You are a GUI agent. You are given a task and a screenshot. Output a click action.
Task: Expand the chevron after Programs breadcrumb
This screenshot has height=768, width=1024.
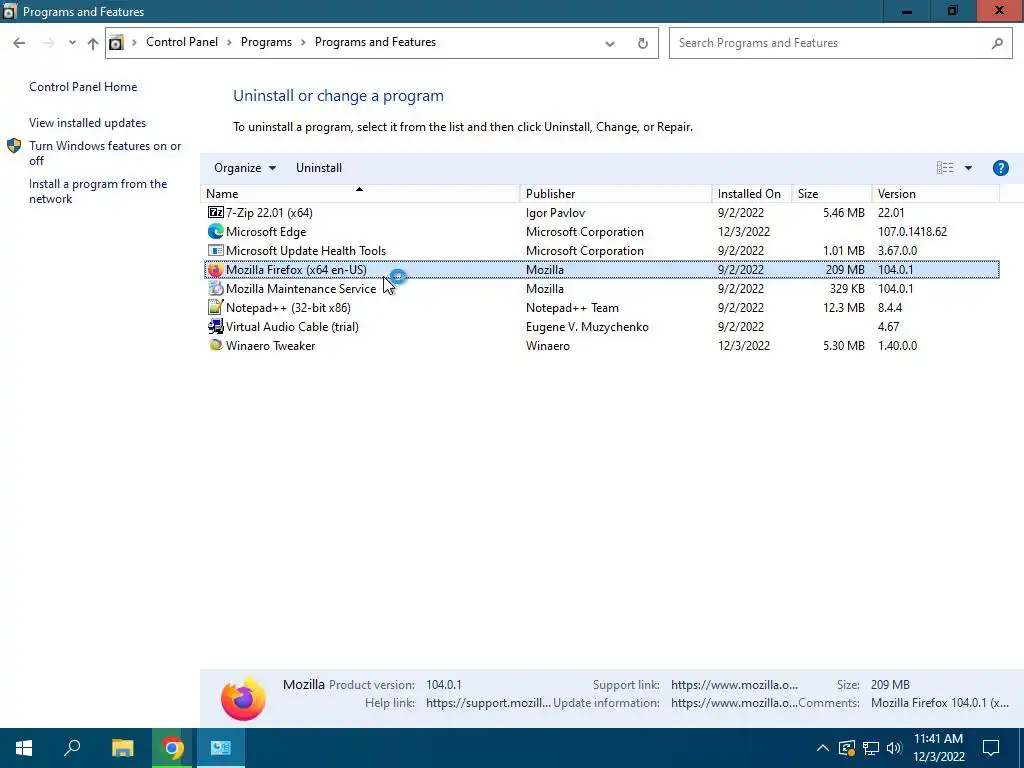(x=303, y=42)
